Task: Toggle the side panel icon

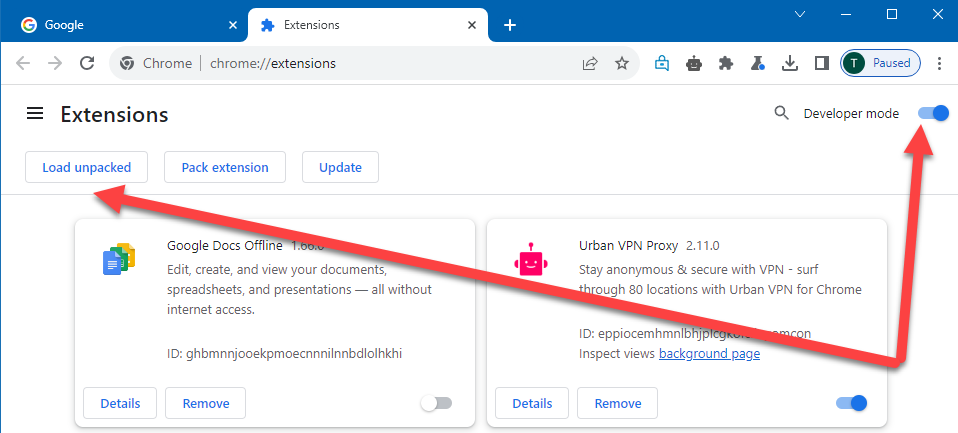Action: tap(821, 63)
